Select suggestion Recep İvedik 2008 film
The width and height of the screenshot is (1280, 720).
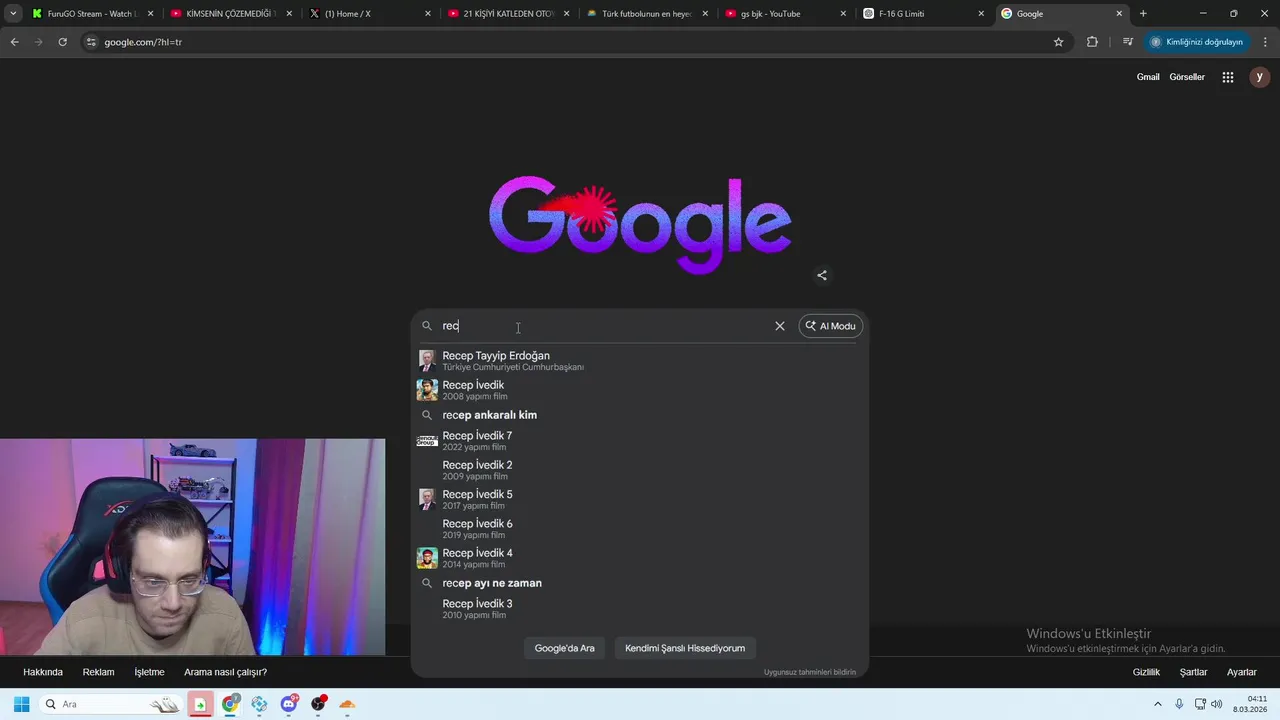(x=640, y=390)
